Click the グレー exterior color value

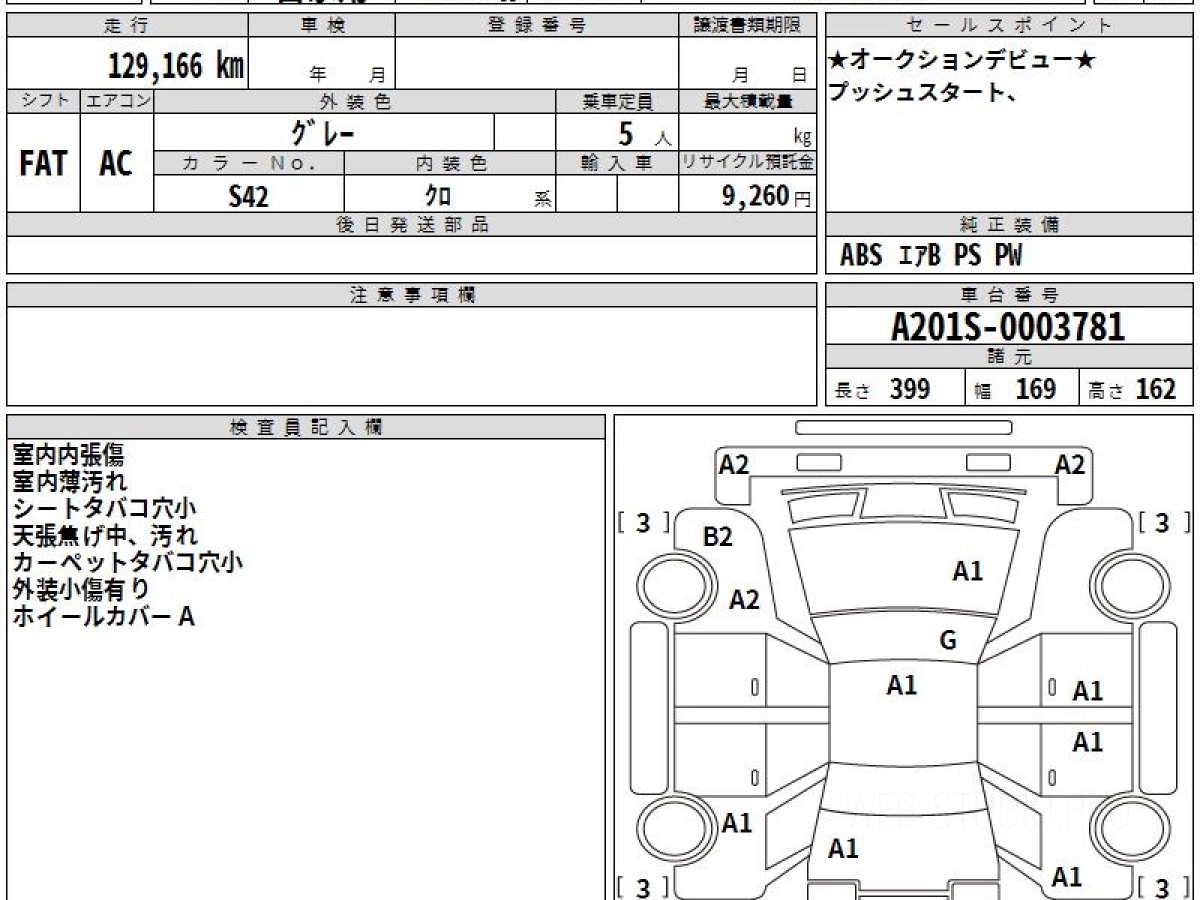click(323, 132)
